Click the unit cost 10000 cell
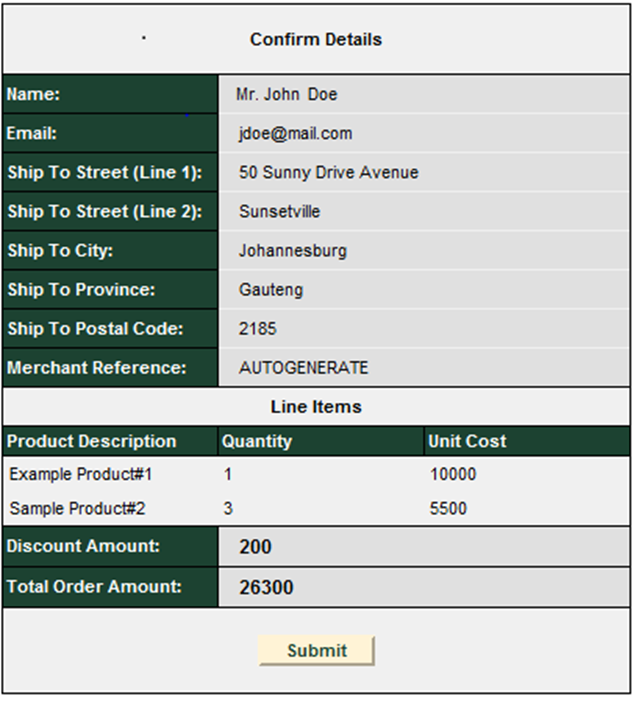 [453, 474]
